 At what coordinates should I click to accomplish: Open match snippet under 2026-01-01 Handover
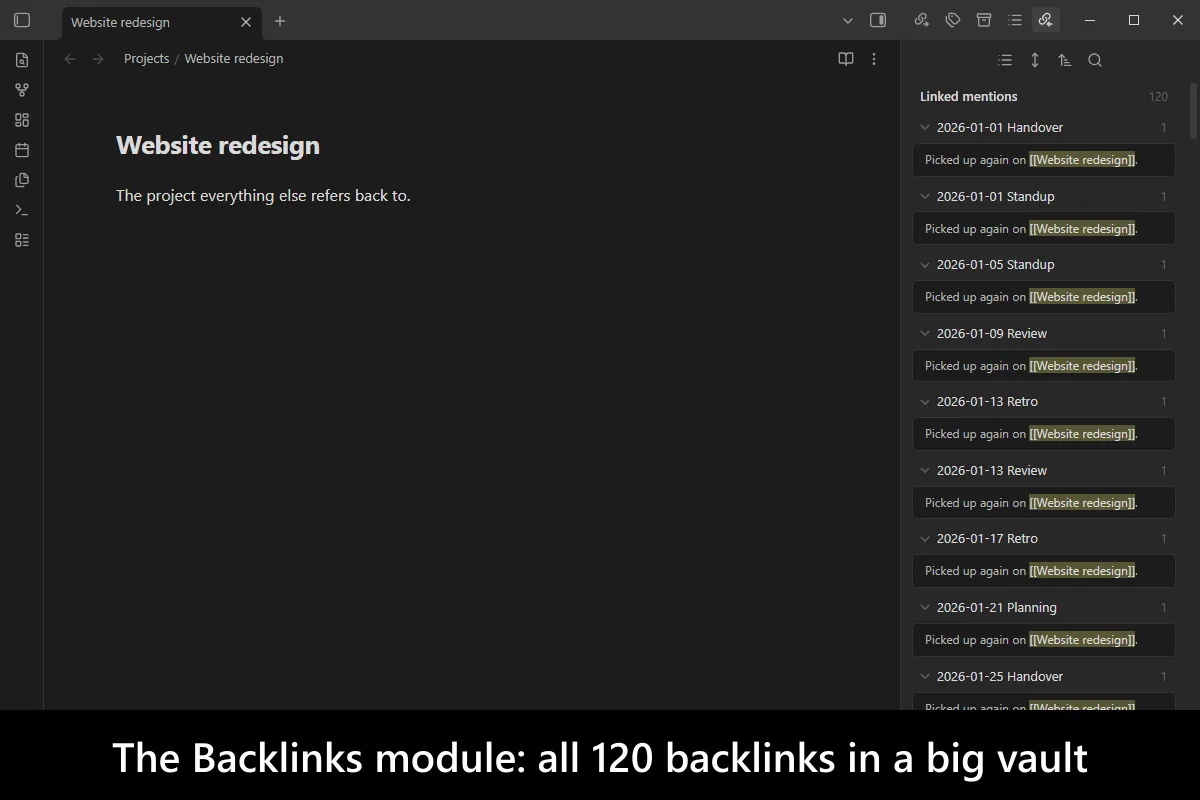(1044, 160)
